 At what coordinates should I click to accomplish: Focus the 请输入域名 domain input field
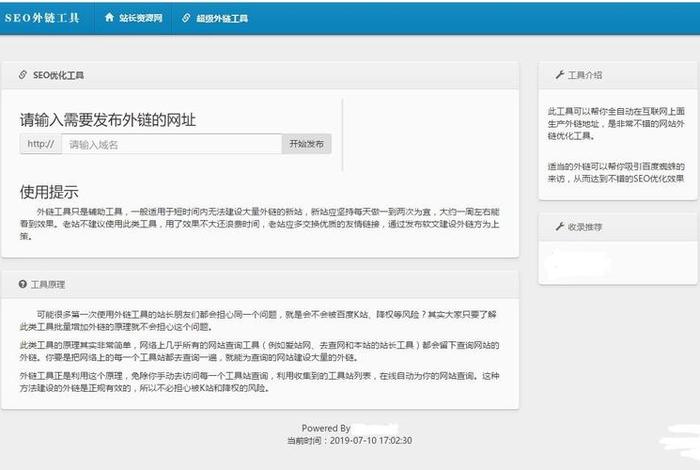coord(172,144)
